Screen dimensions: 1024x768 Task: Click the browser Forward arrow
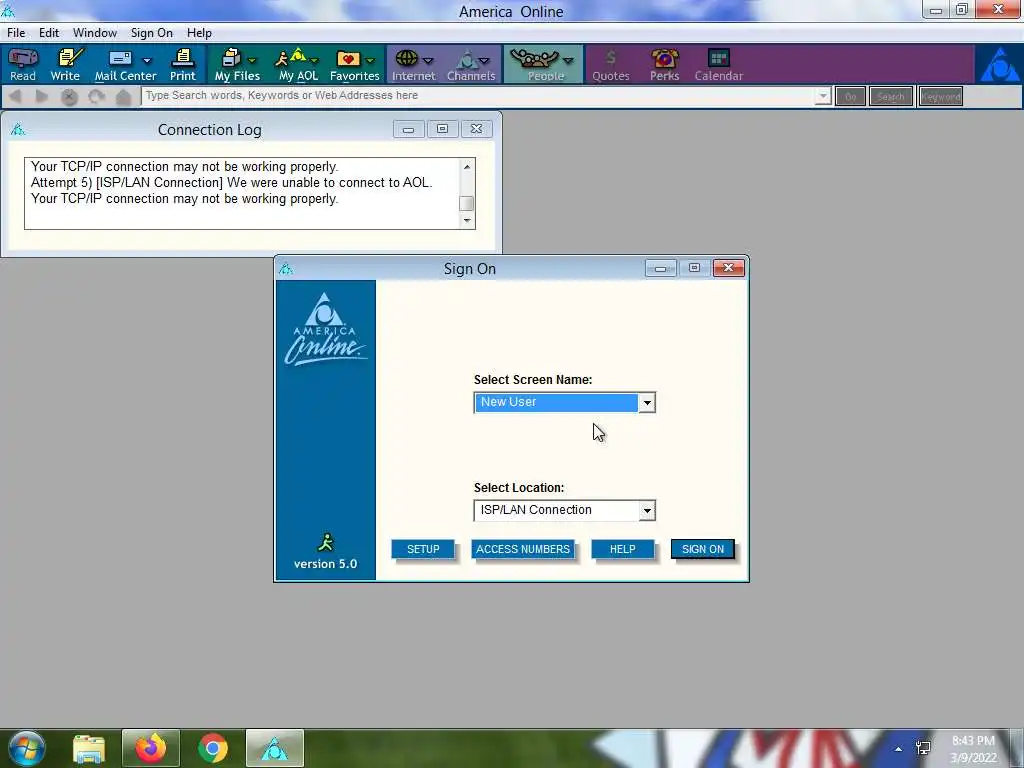42,97
